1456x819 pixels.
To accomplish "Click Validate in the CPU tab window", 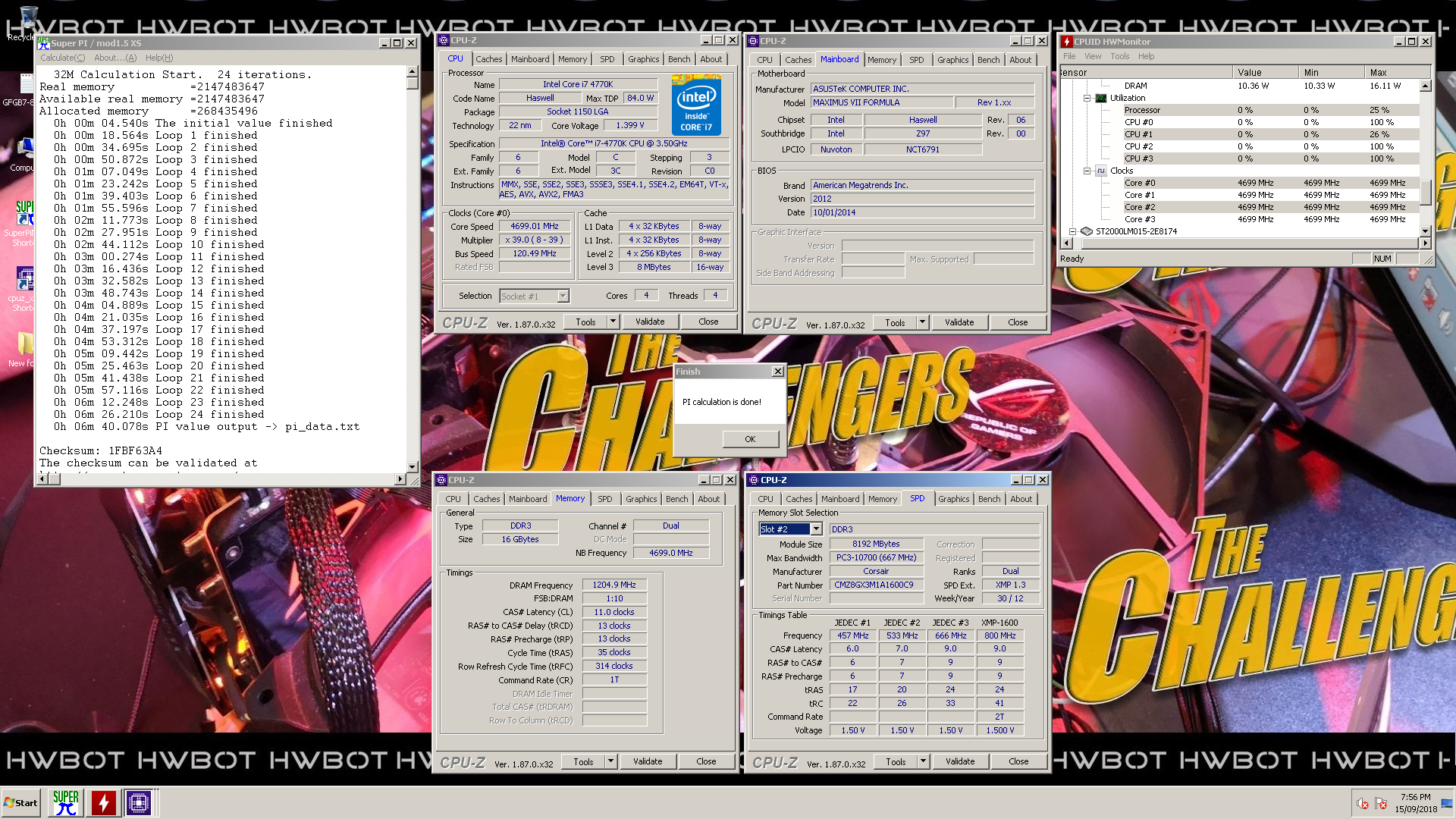I will (x=650, y=322).
